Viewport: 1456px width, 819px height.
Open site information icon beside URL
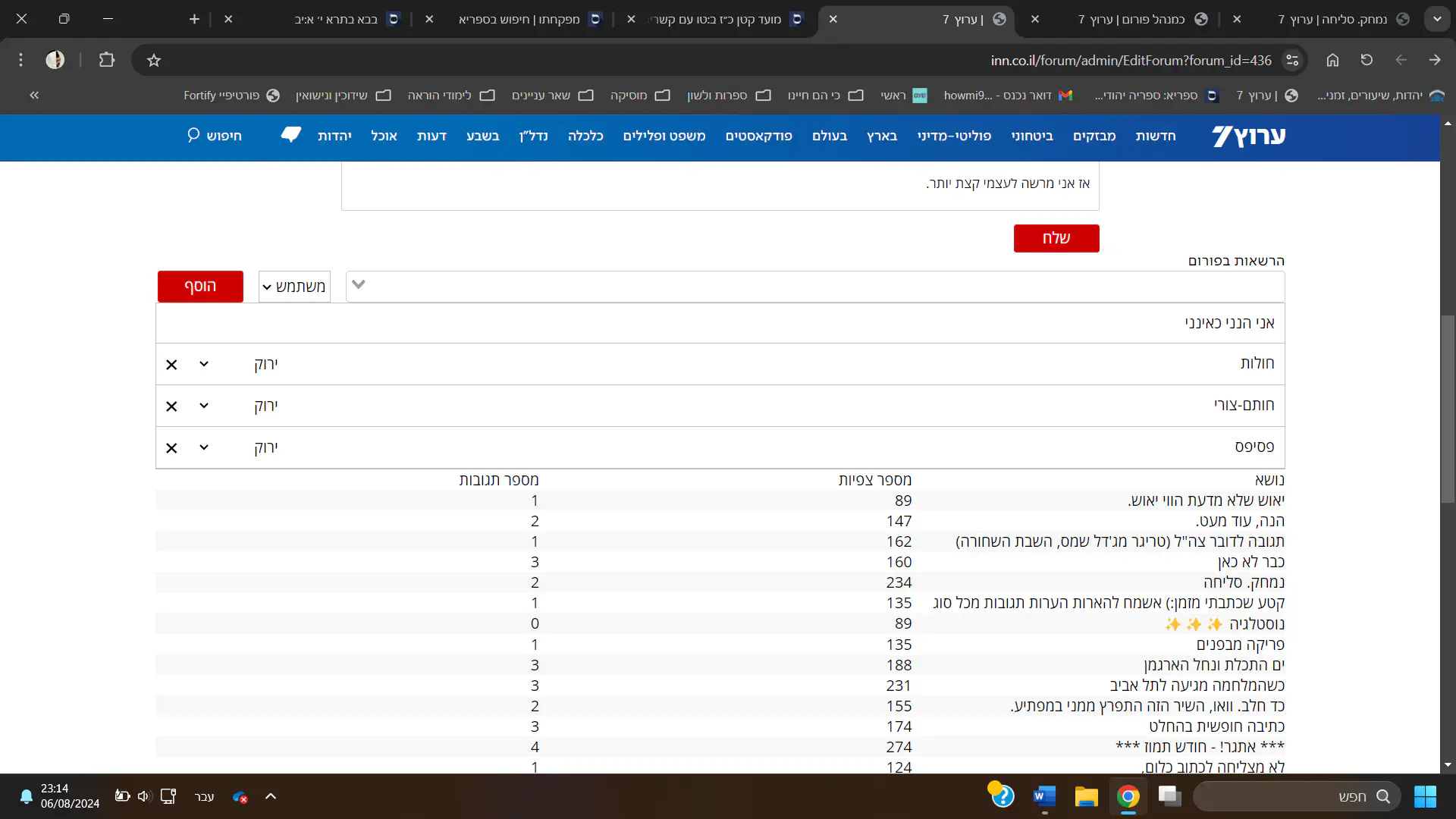click(1292, 60)
